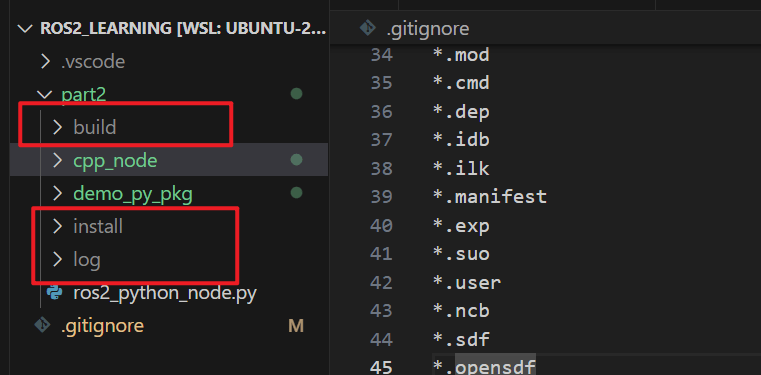Click the Python icon beside ros2_python_node.py

pos(54,293)
